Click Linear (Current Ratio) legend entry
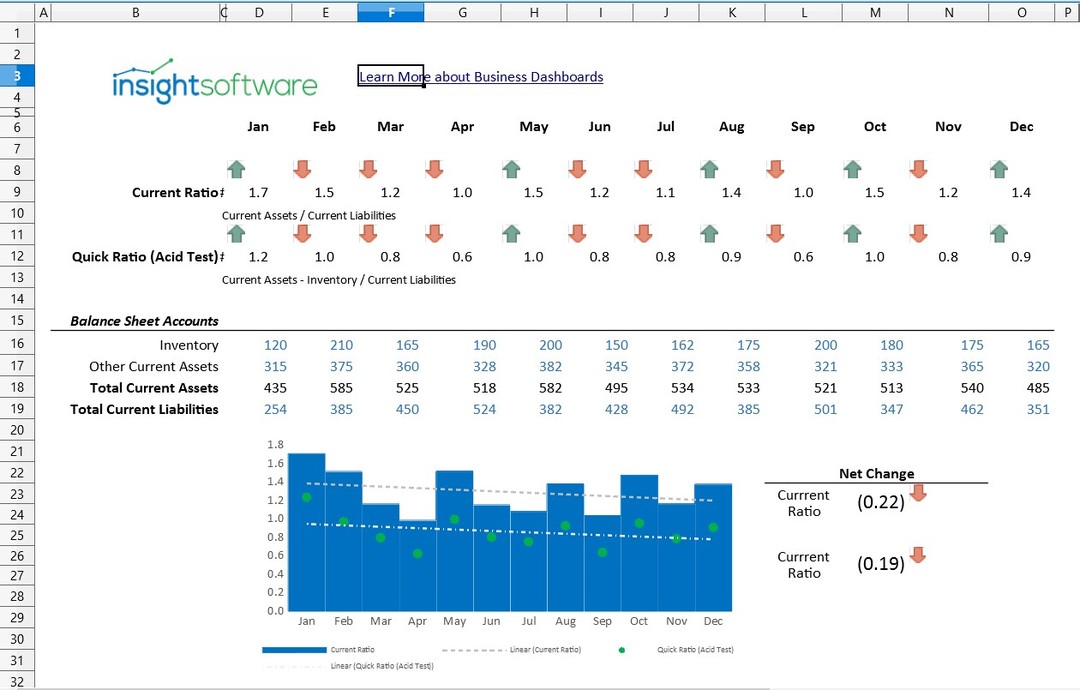 click(545, 650)
